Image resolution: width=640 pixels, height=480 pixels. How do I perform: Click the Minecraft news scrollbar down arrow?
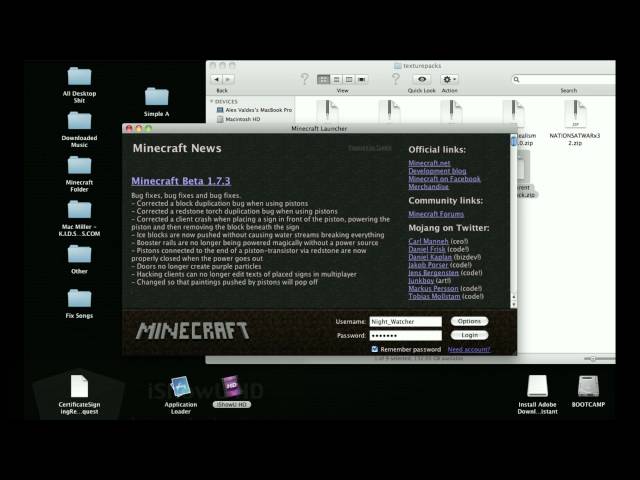point(513,304)
